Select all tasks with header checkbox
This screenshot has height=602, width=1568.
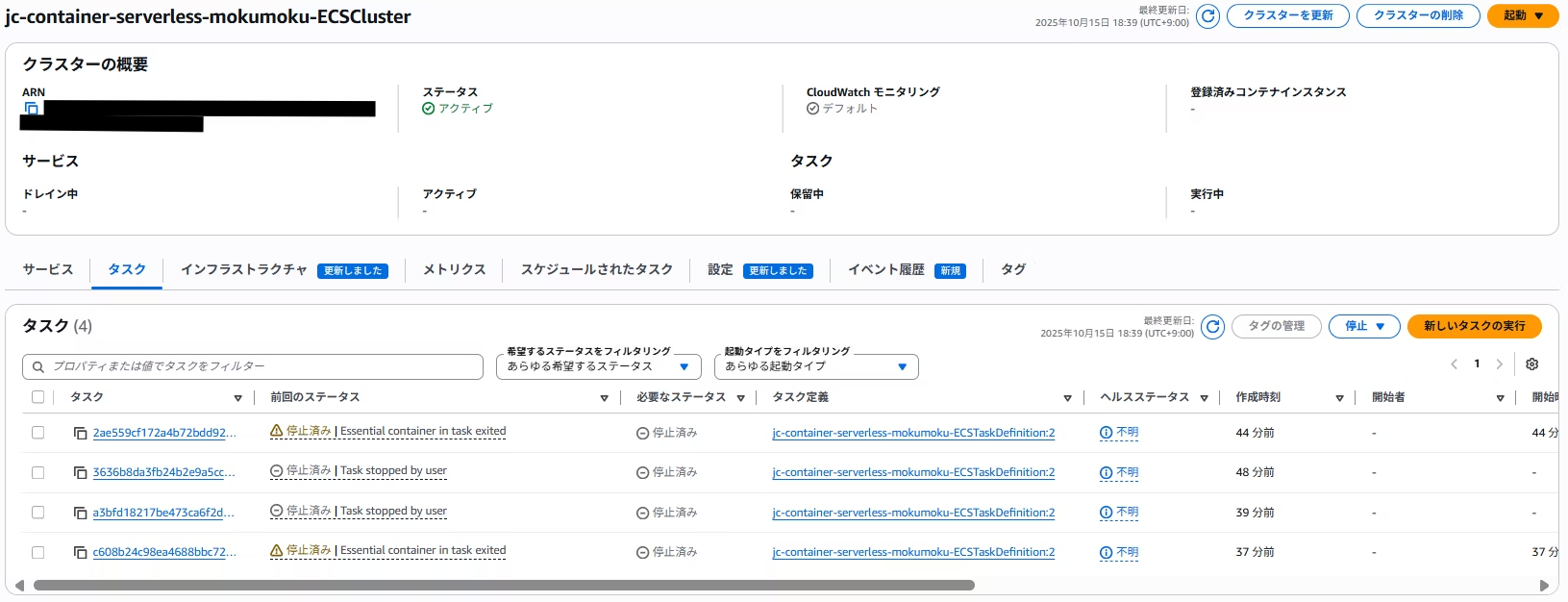pyautogui.click(x=38, y=397)
